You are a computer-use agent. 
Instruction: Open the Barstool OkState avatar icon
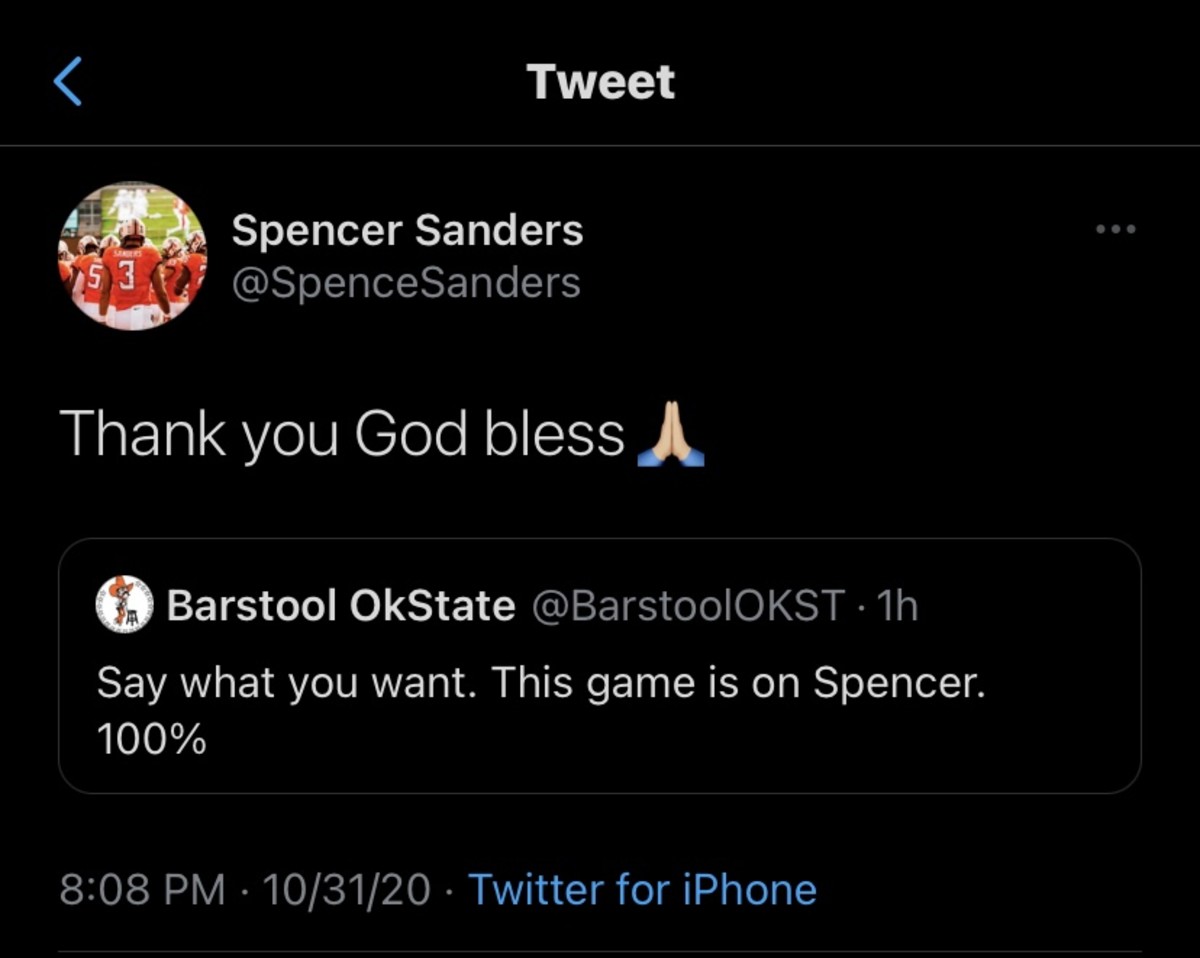pyautogui.click(x=124, y=605)
